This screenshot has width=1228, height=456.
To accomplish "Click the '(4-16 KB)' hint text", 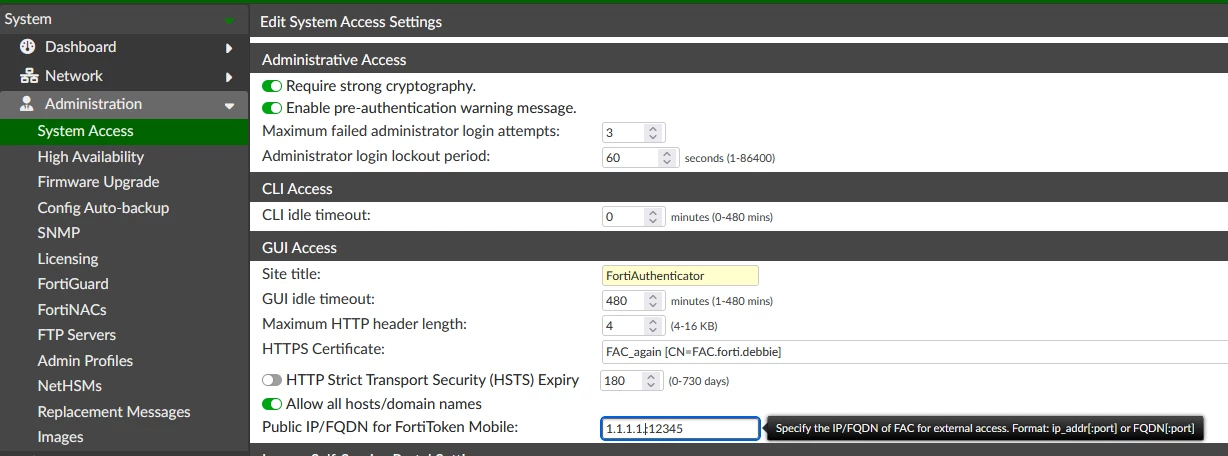I will (694, 326).
